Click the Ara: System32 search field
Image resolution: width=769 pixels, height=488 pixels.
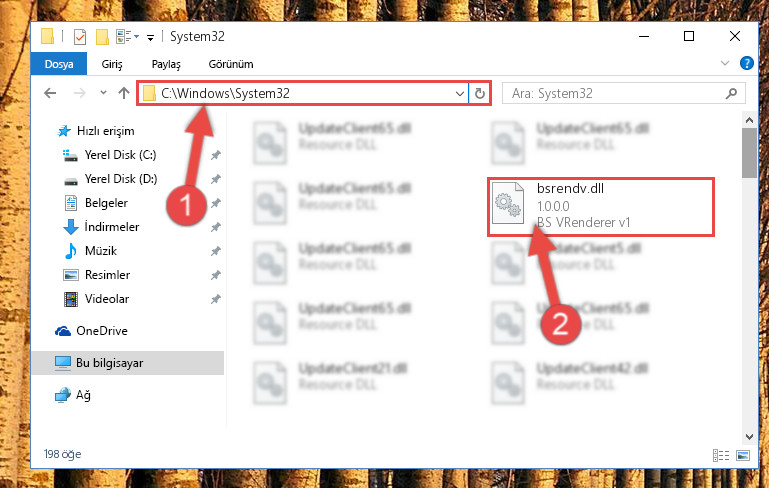tap(615, 93)
